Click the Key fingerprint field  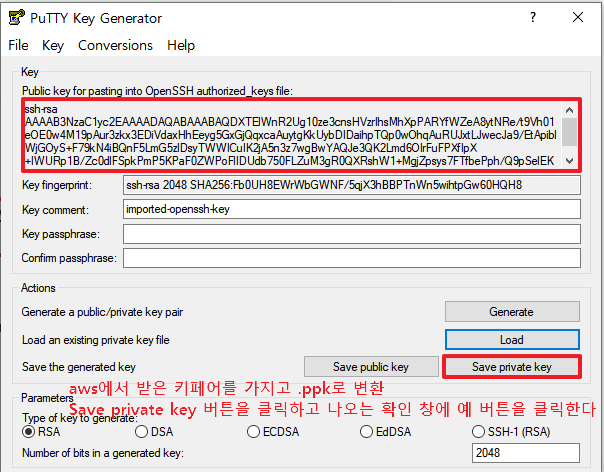coord(352,185)
